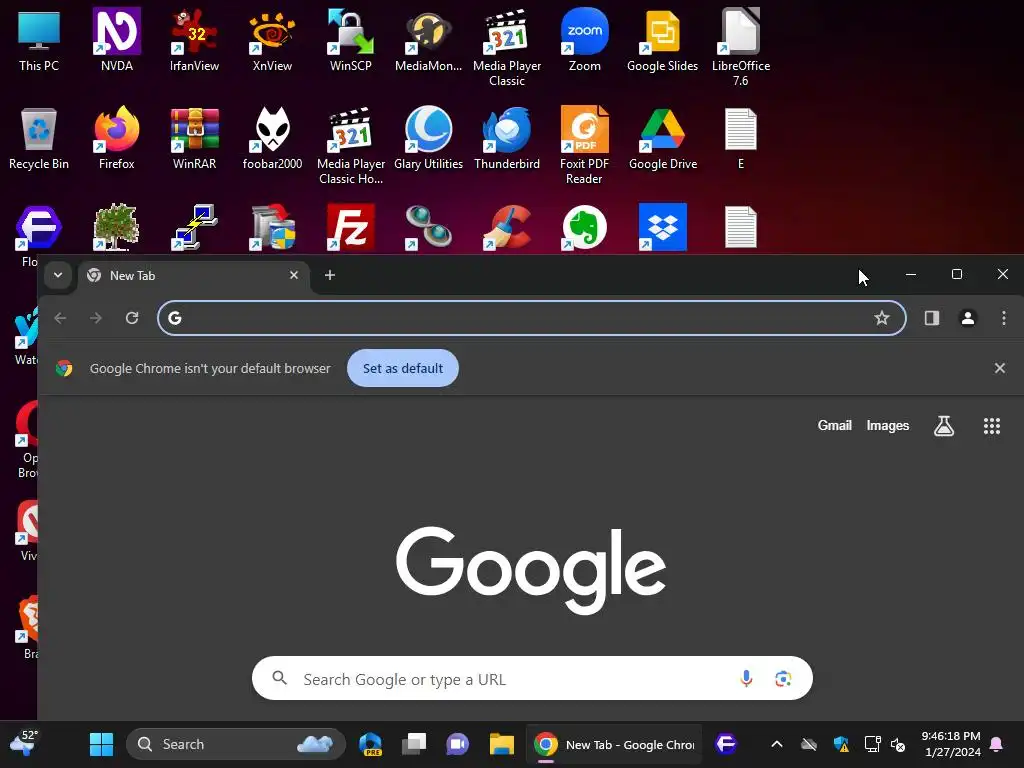Select the FileZilla desktop icon
Image resolution: width=1024 pixels, height=768 pixels.
pyautogui.click(x=351, y=227)
